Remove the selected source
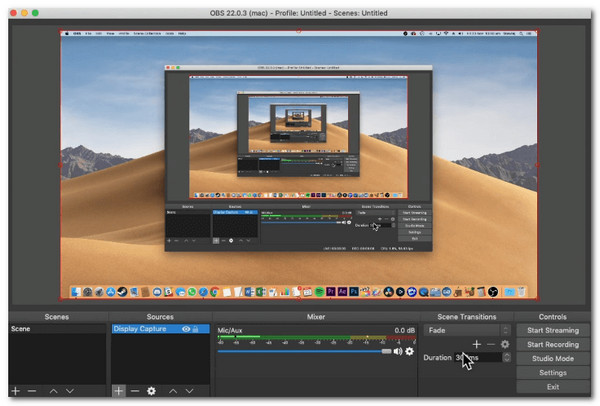Image resolution: width=600 pixels, height=406 pixels. click(x=135, y=391)
